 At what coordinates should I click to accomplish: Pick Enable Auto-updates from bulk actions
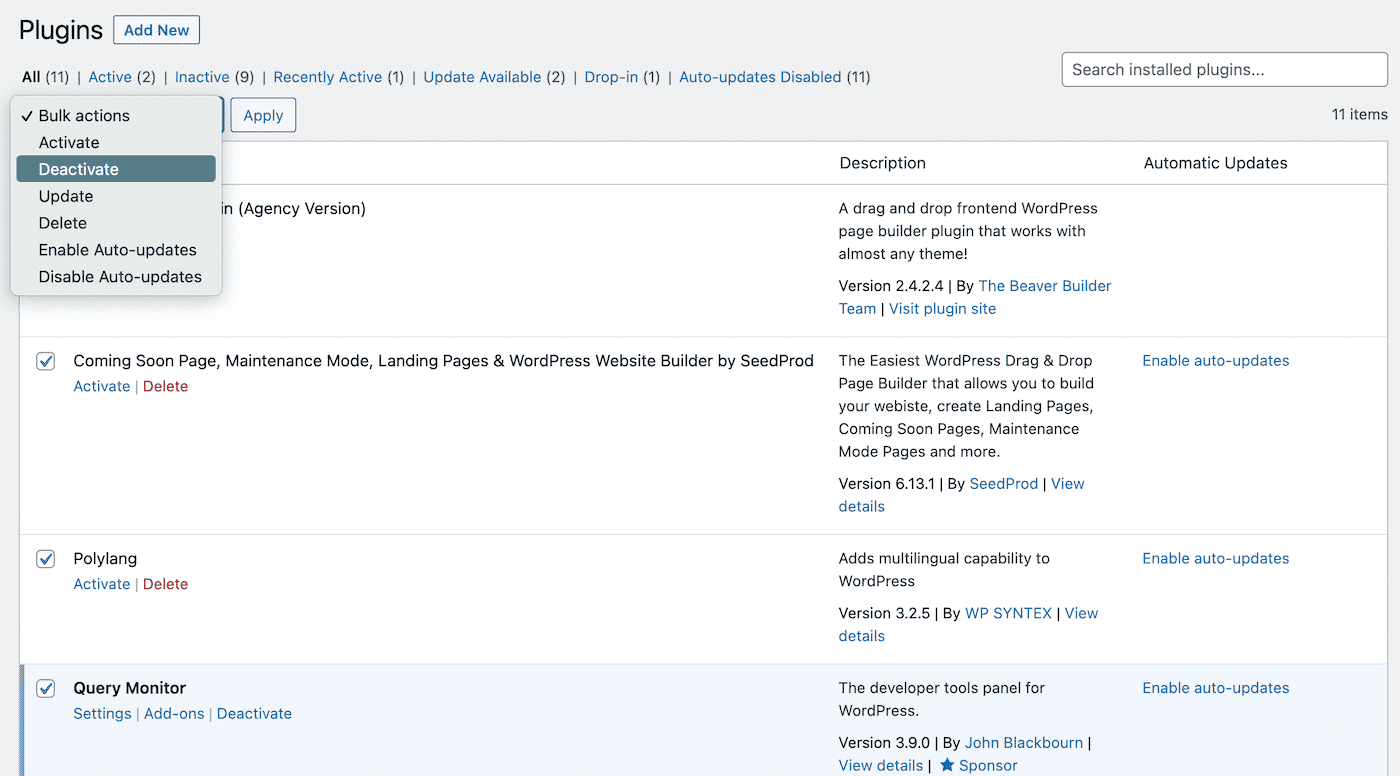click(x=117, y=250)
